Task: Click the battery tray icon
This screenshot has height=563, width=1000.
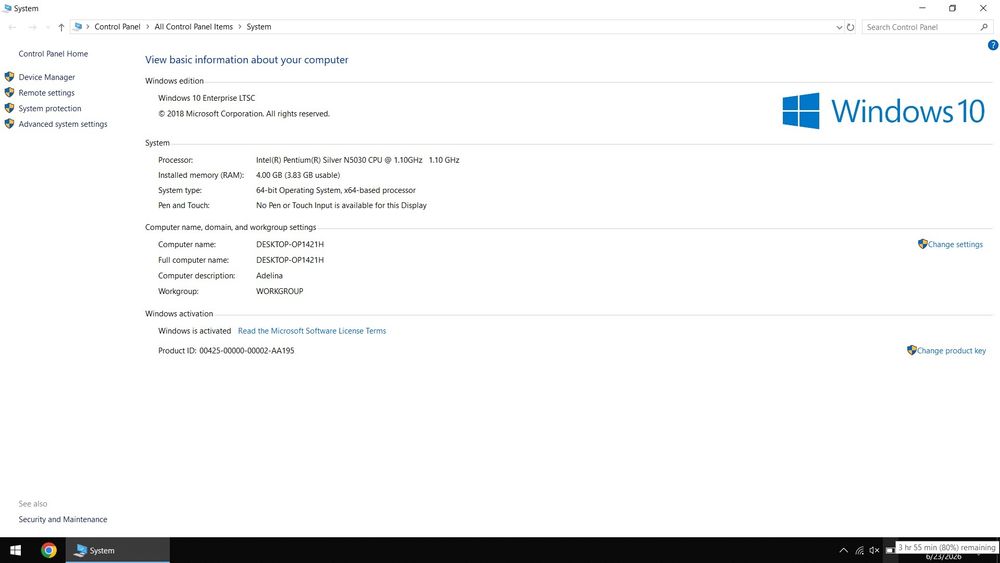Action: coord(890,550)
